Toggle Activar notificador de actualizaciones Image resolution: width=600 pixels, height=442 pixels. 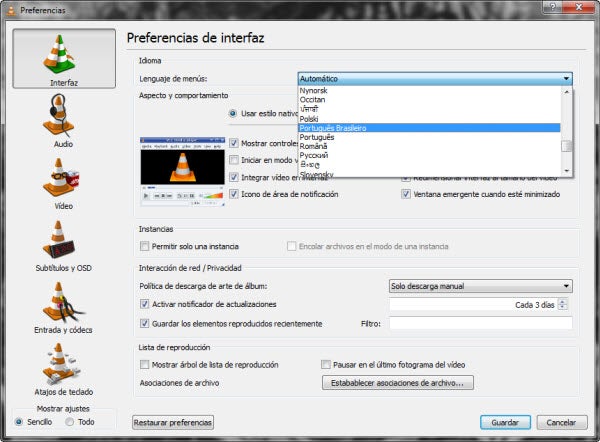click(x=145, y=304)
